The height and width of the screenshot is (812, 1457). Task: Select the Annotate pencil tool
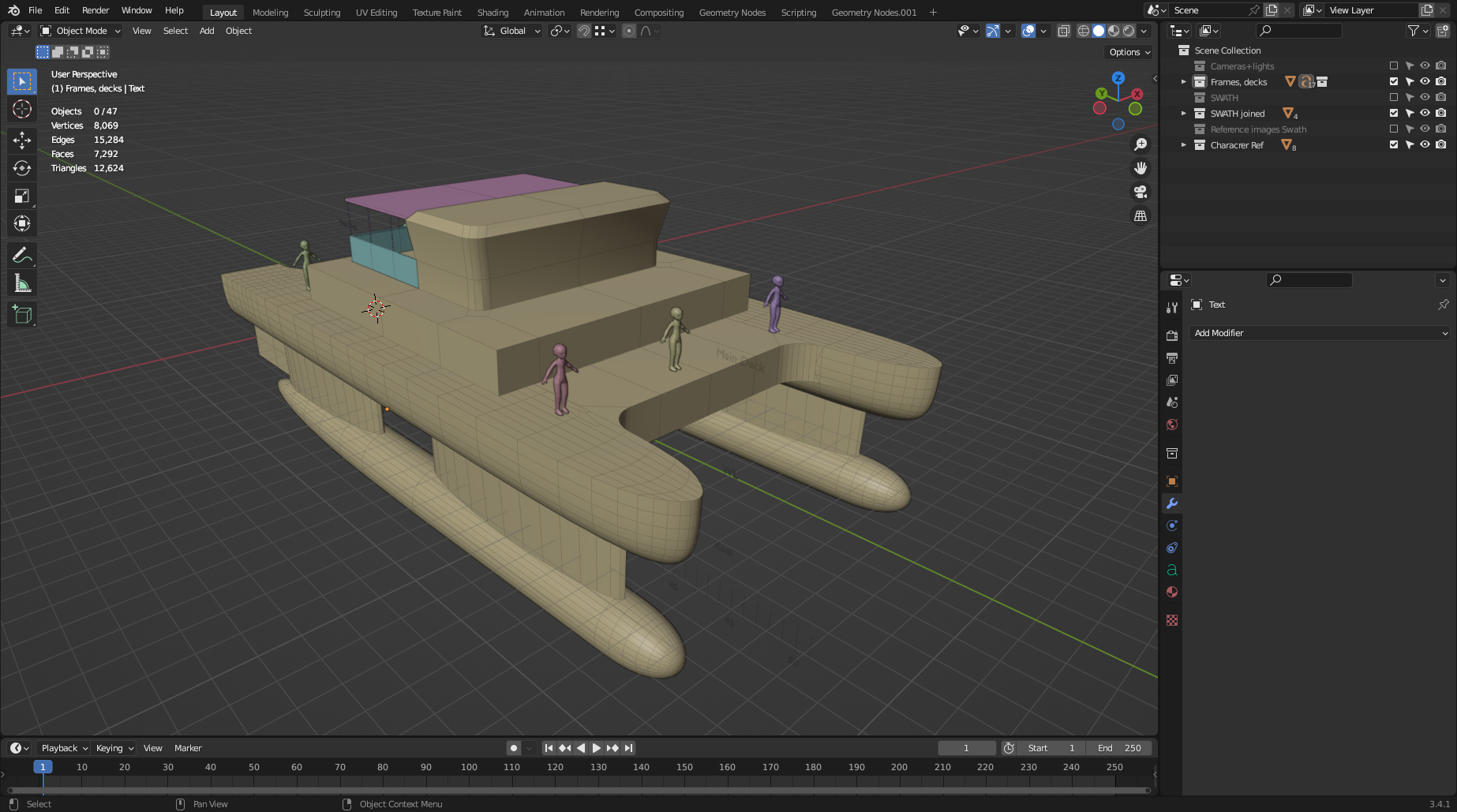(22, 255)
